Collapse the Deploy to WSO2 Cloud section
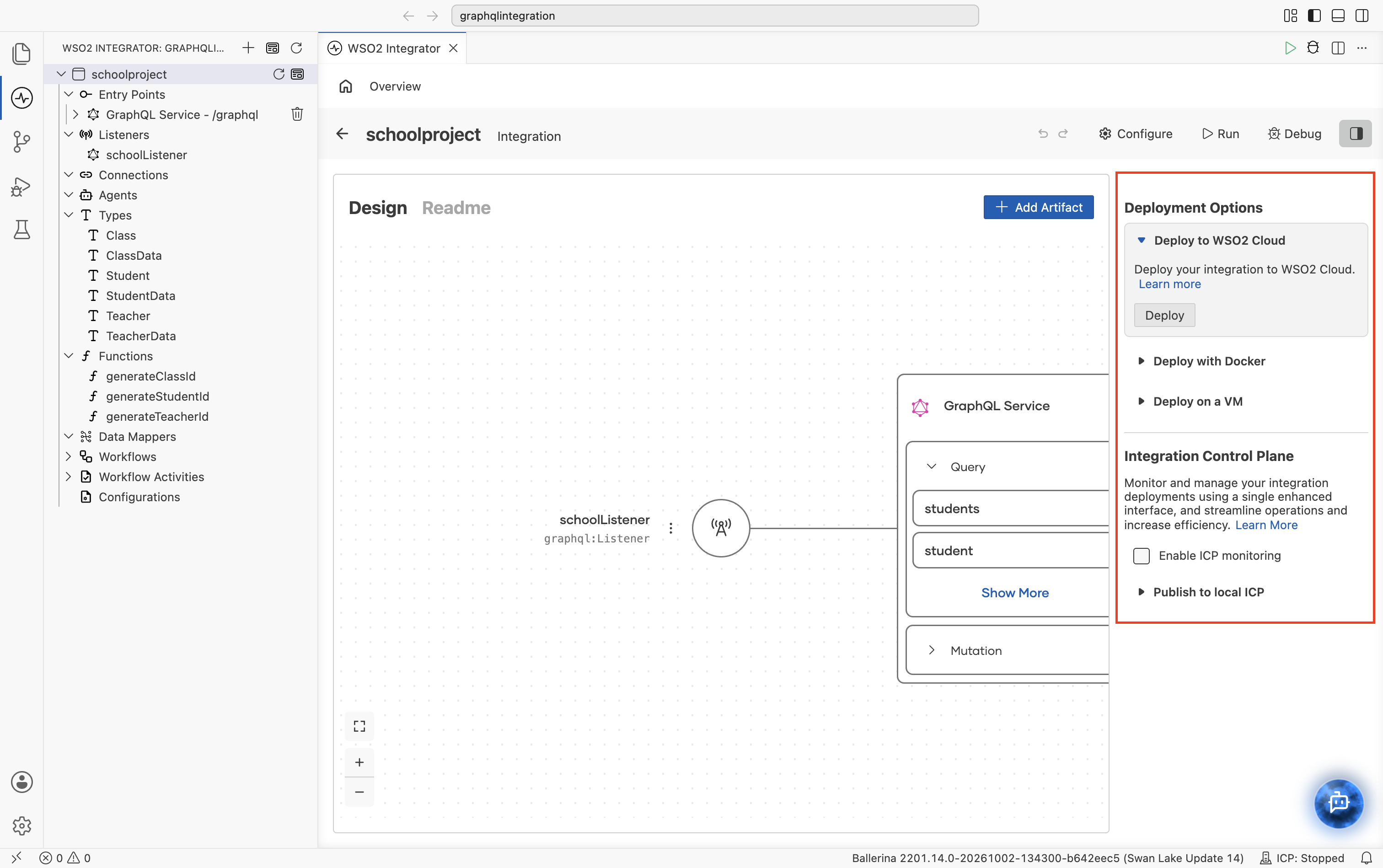The height and width of the screenshot is (868, 1383). (x=1211, y=241)
